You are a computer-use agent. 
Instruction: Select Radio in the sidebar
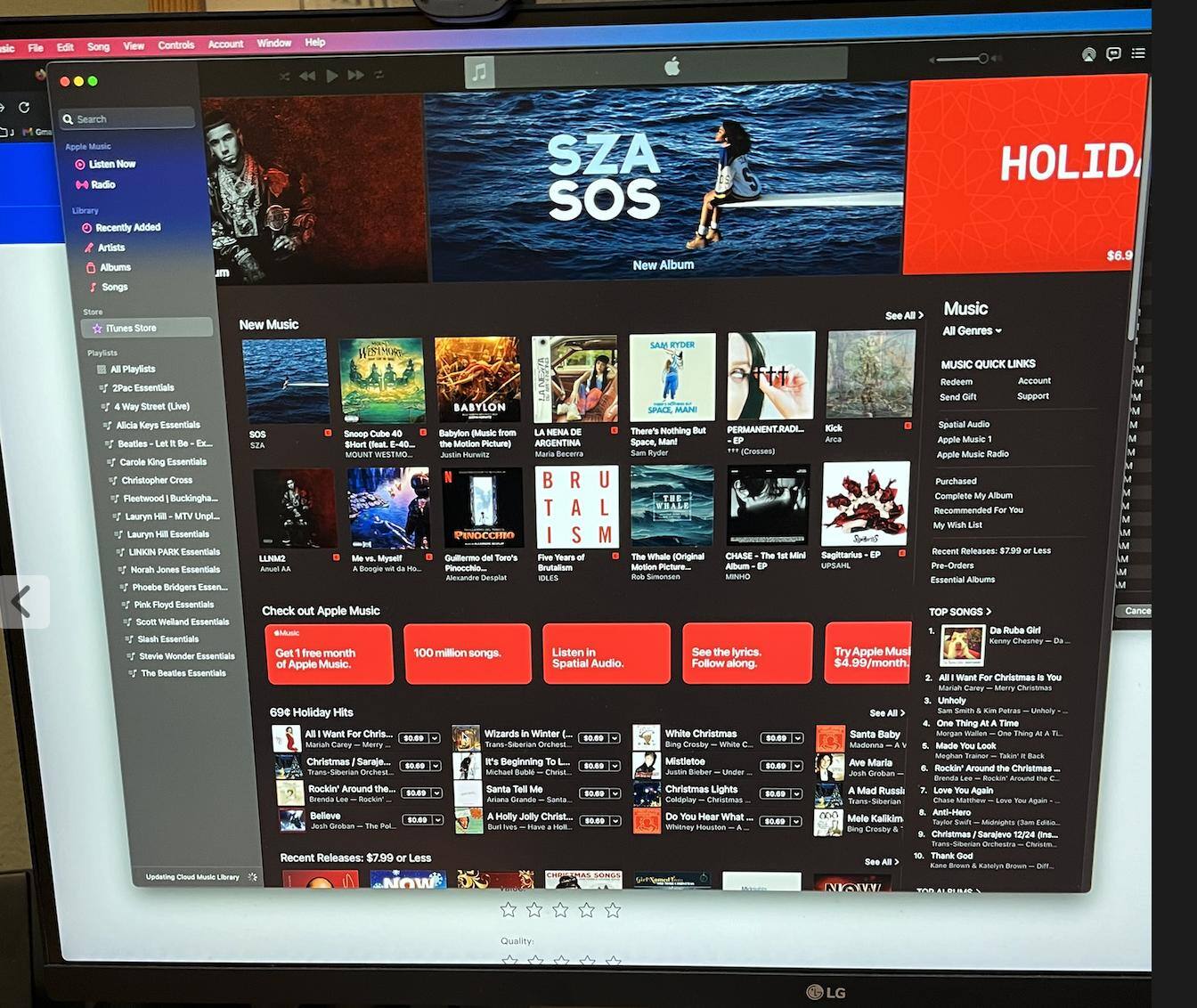(102, 185)
